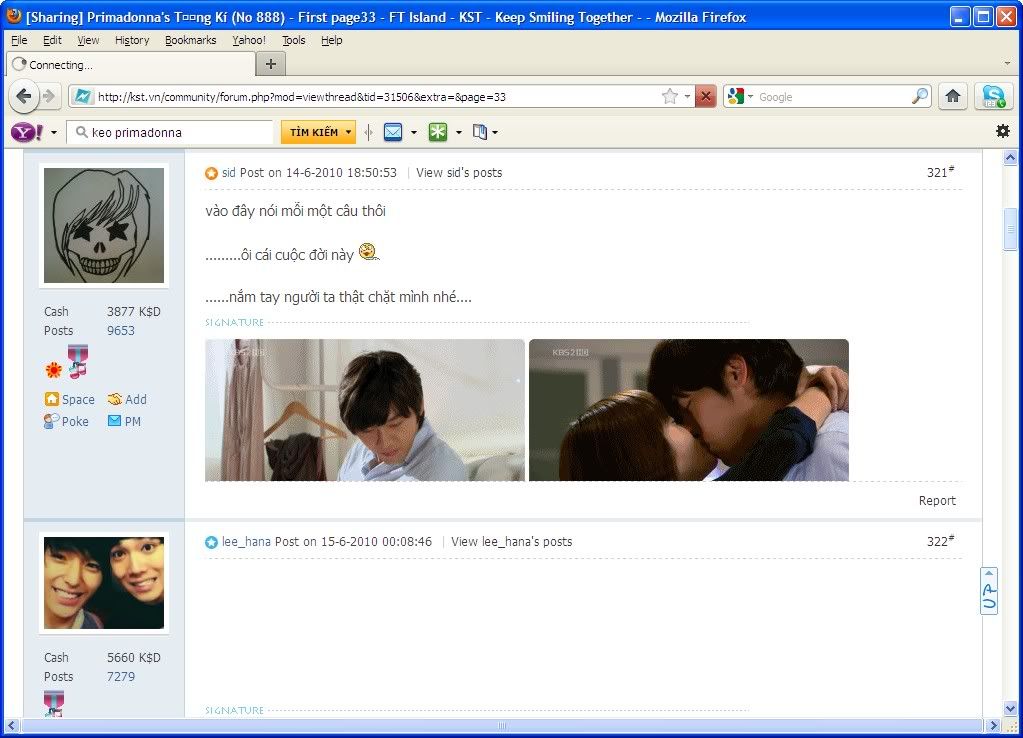Open the TÌM KIẾM search dropdown arrow
The width and height of the screenshot is (1023, 738).
click(348, 132)
